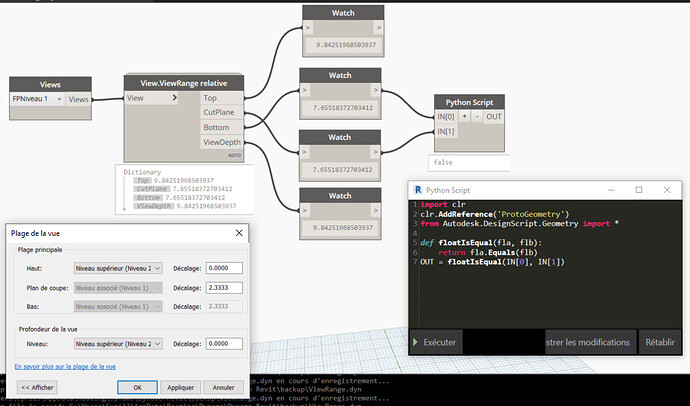690x406 pixels.
Task: Click the Views output port on Views node
Action: point(78,99)
